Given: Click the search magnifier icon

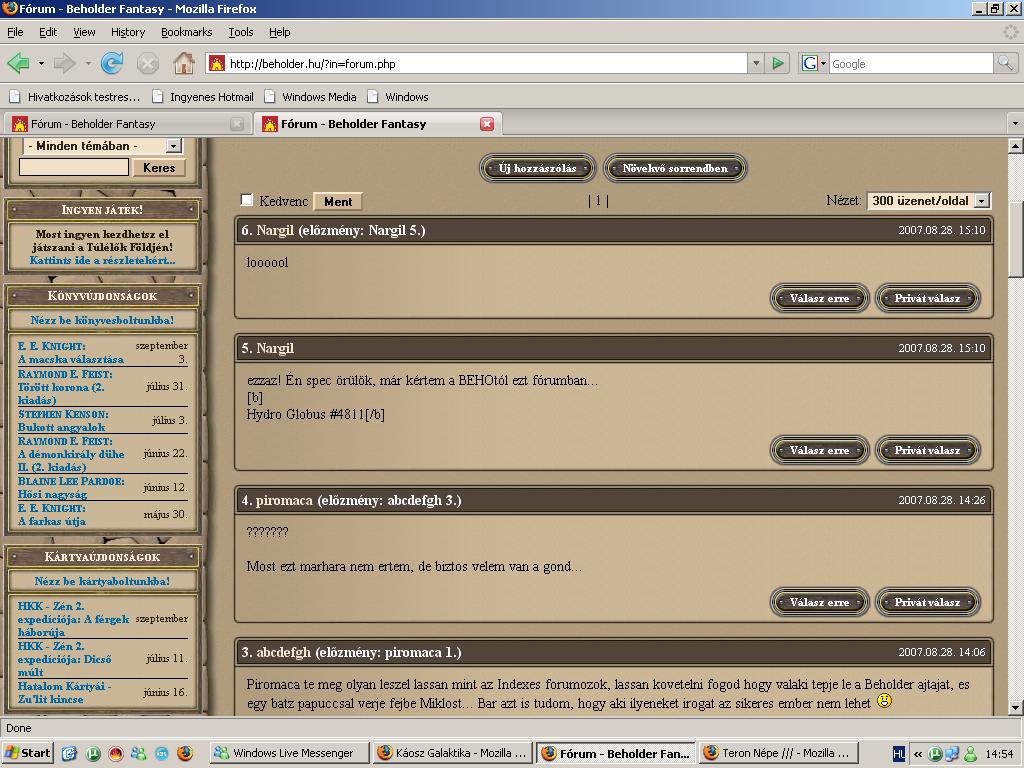Looking at the screenshot, I should [1004, 63].
